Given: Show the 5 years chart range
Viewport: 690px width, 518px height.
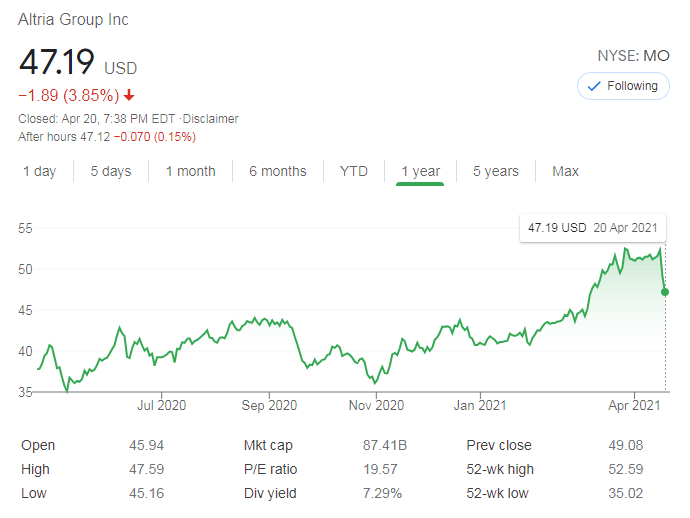Looking at the screenshot, I should click(496, 171).
